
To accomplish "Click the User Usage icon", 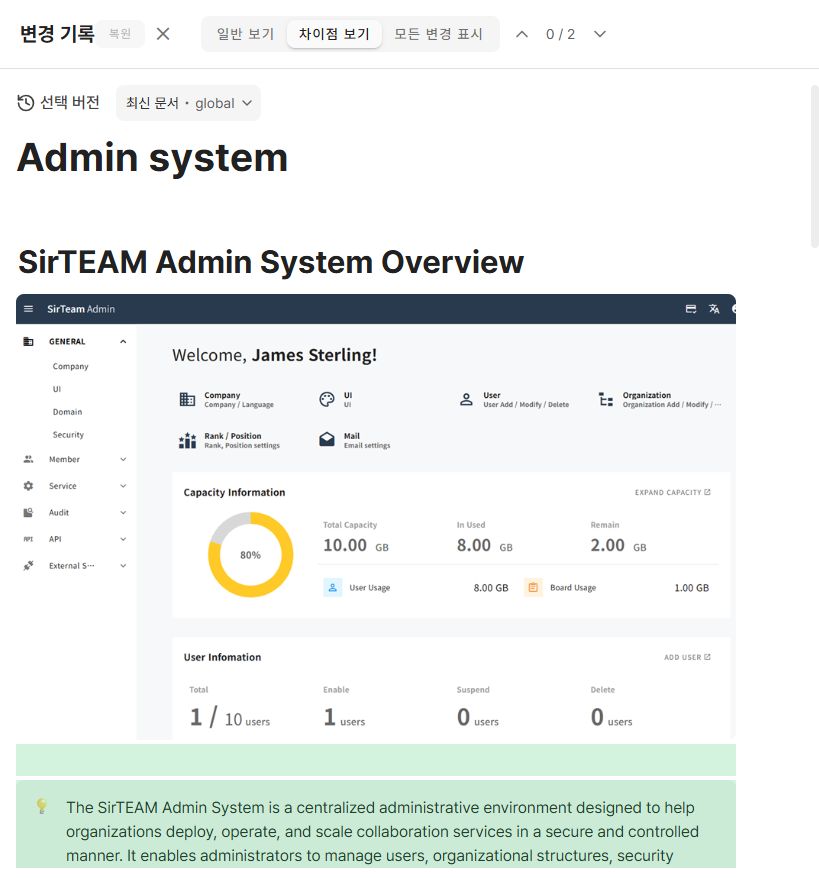I will [333, 587].
